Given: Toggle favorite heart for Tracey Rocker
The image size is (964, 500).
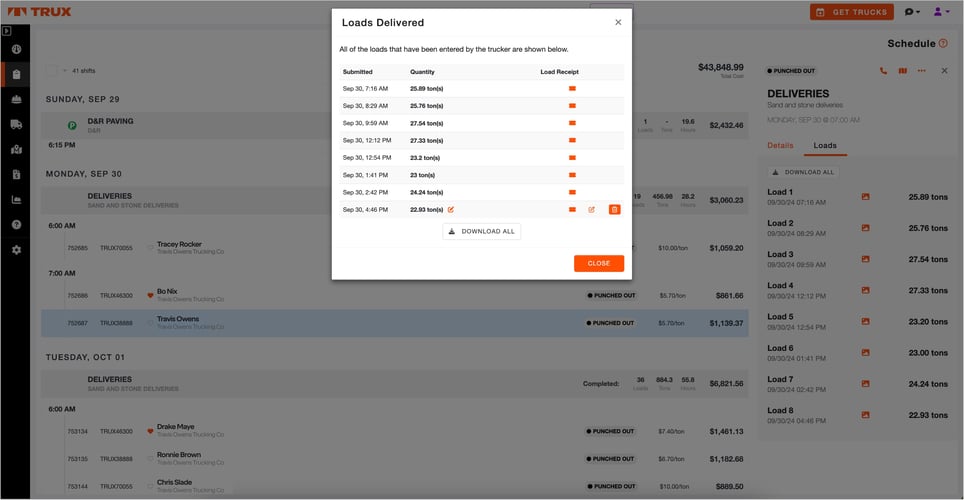Looking at the screenshot, I should coord(150,248).
